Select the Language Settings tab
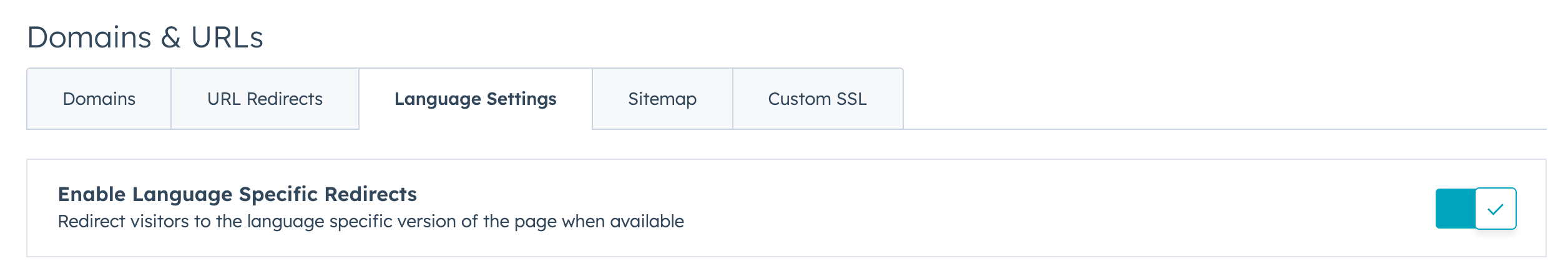1568x276 pixels. coord(475,99)
